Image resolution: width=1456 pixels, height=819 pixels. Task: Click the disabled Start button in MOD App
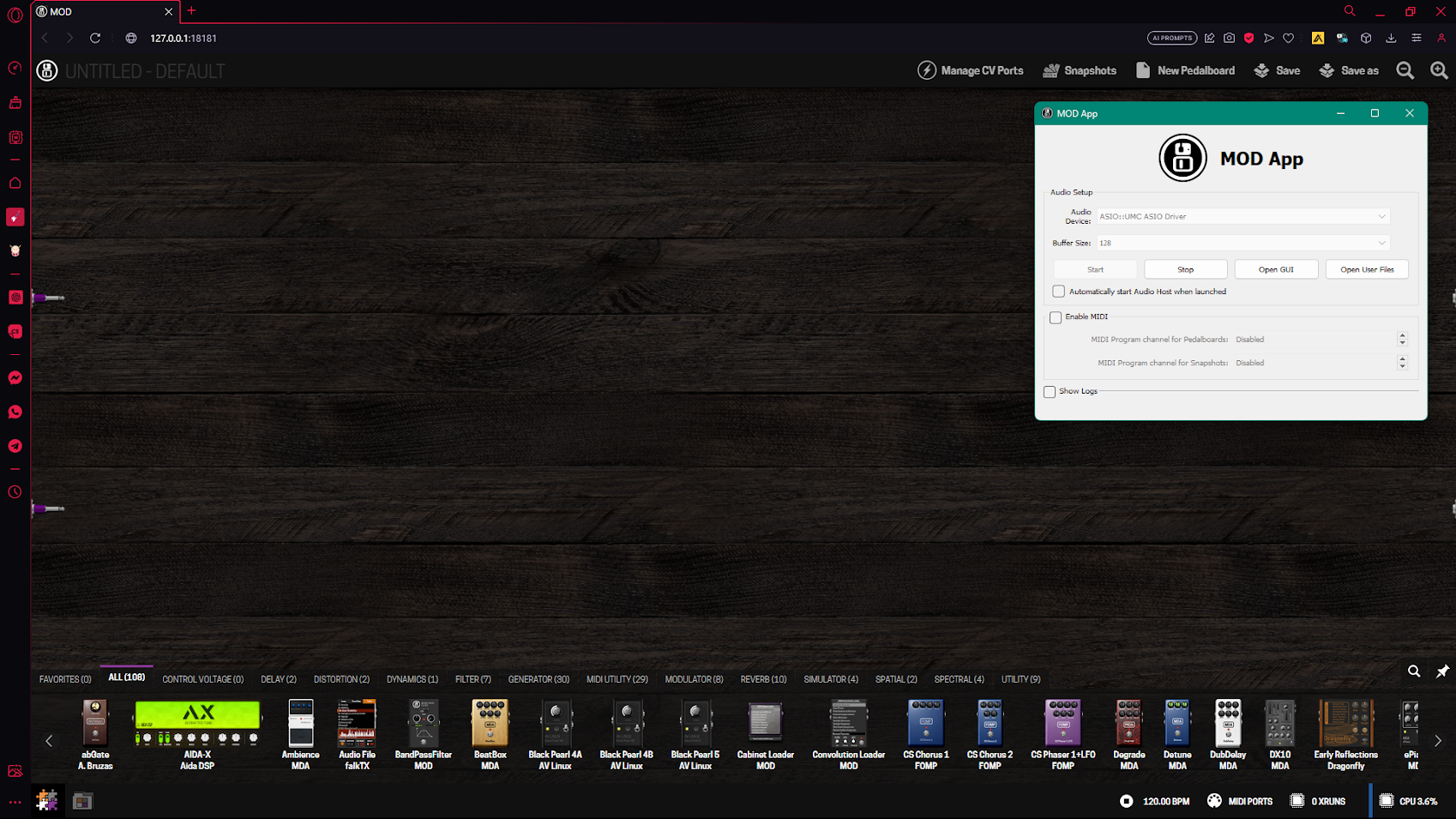pyautogui.click(x=1095, y=269)
